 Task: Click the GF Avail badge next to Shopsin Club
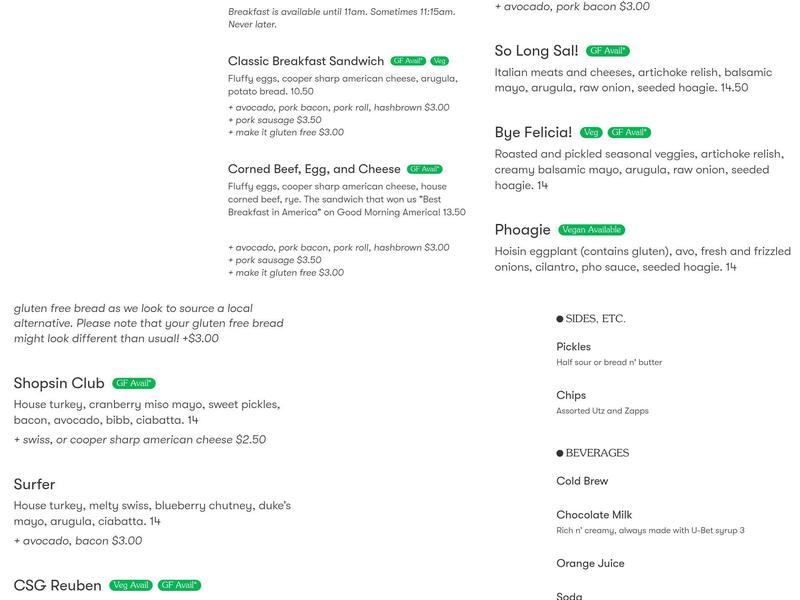coord(134,383)
